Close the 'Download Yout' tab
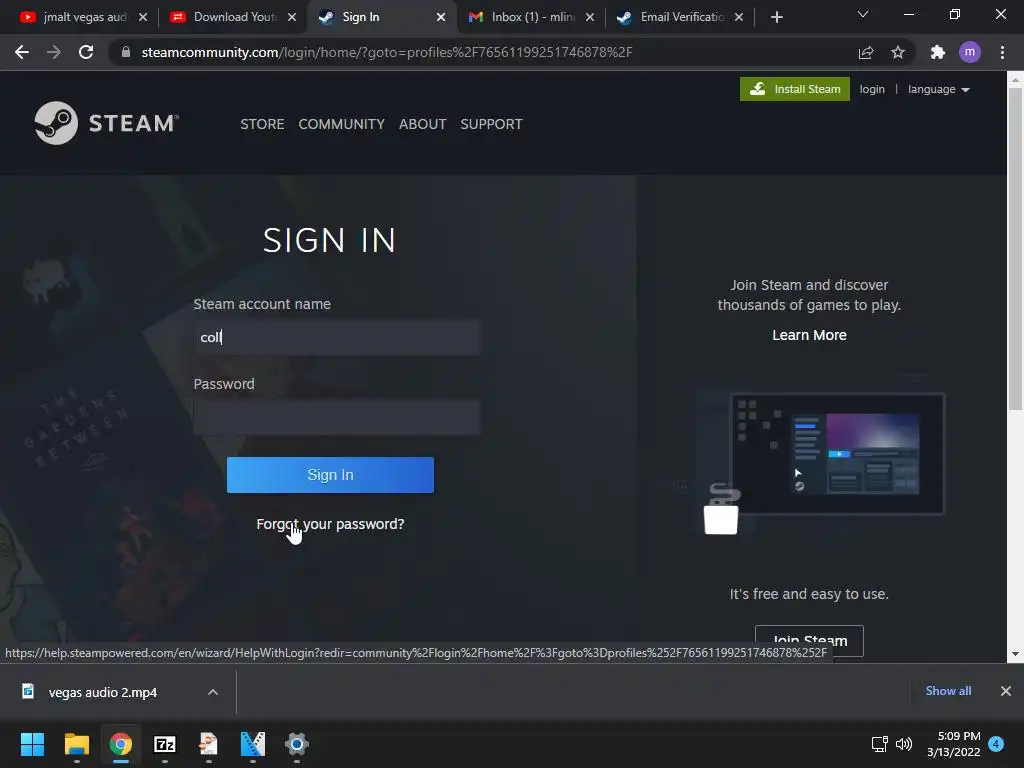 point(292,17)
